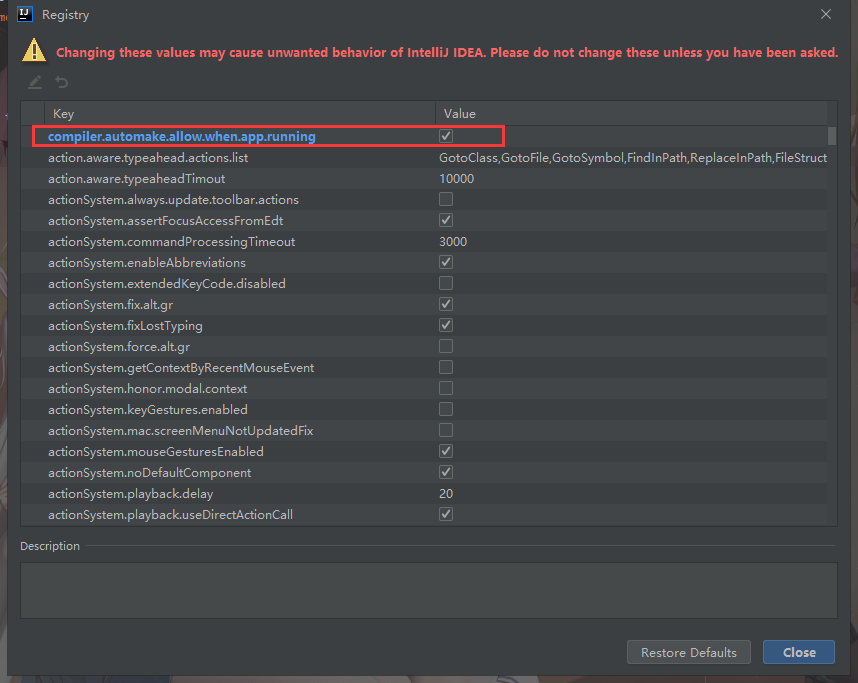Enable actionSystem.extendedKeyCode.disabled checkbox
The image size is (858, 683).
[446, 283]
